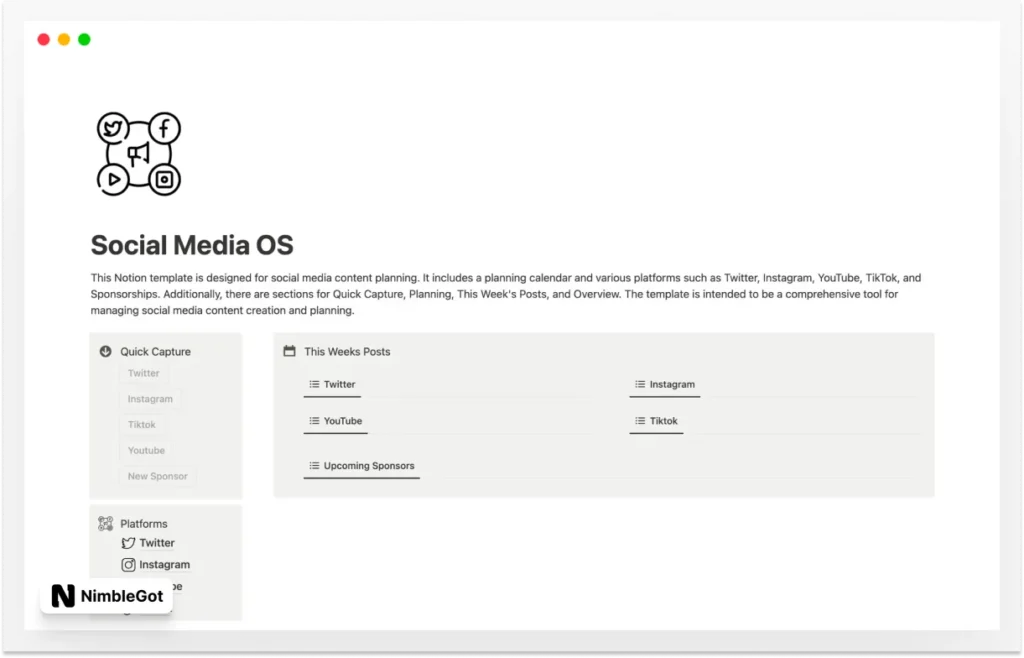The height and width of the screenshot is (658, 1024).
Task: Open the Twitter link under Platforms
Action: coord(156,543)
